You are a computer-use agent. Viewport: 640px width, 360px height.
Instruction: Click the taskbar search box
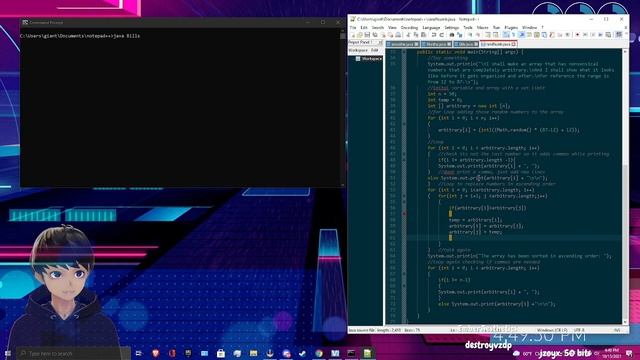[x=73, y=353]
